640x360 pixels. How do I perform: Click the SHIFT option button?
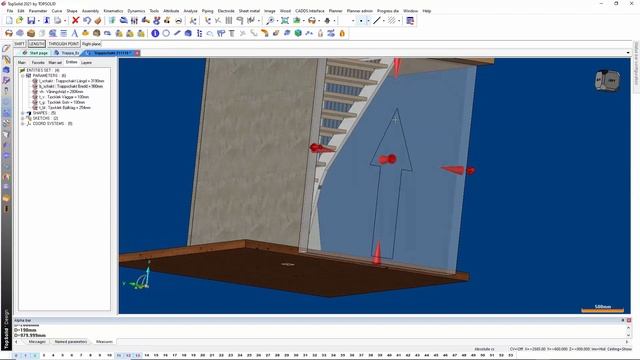click(20, 44)
